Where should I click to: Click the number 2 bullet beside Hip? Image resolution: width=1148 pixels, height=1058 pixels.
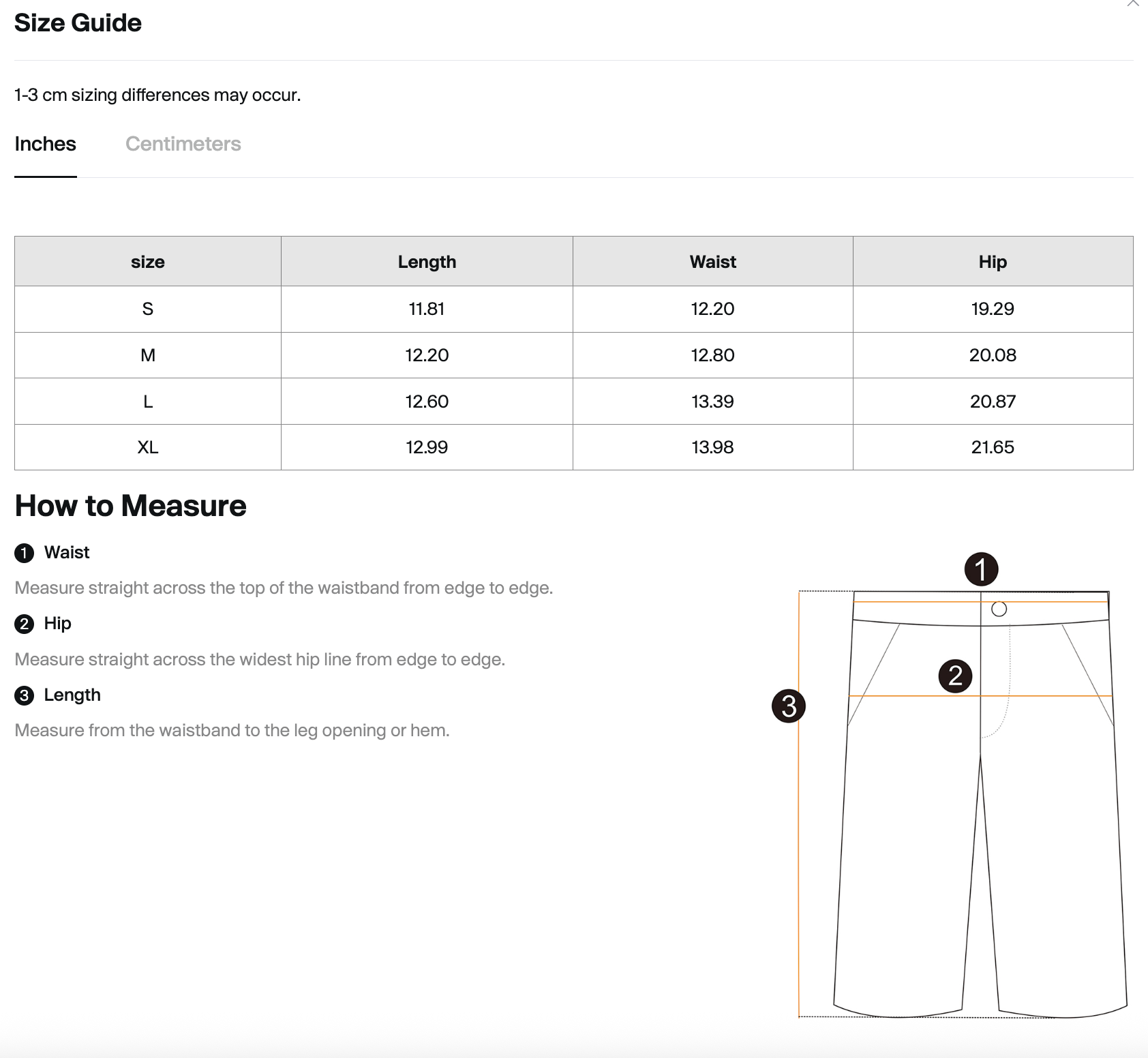coord(24,624)
